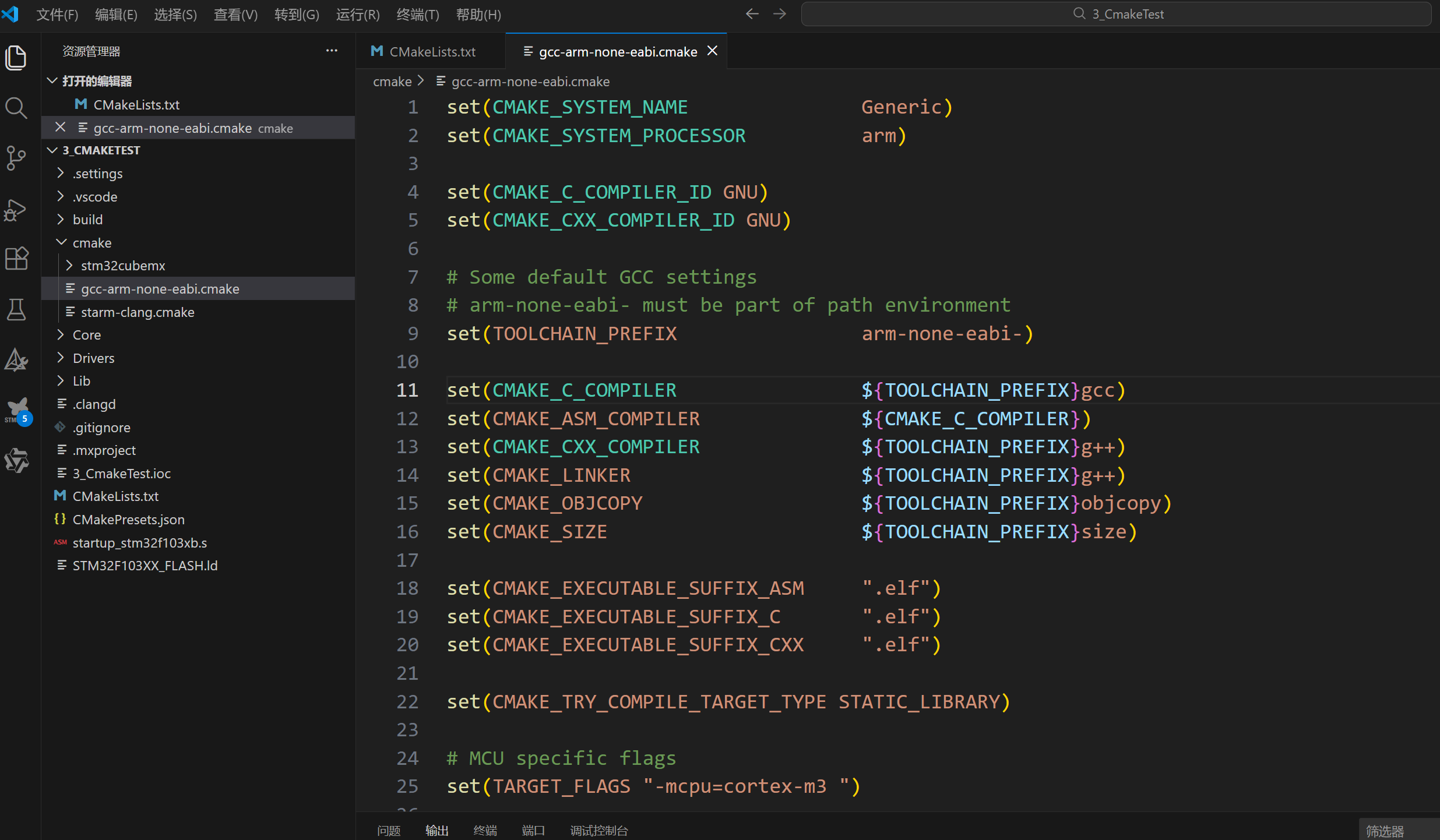The width and height of the screenshot is (1440, 840).
Task: Open the Search view in activity bar
Action: [16, 108]
